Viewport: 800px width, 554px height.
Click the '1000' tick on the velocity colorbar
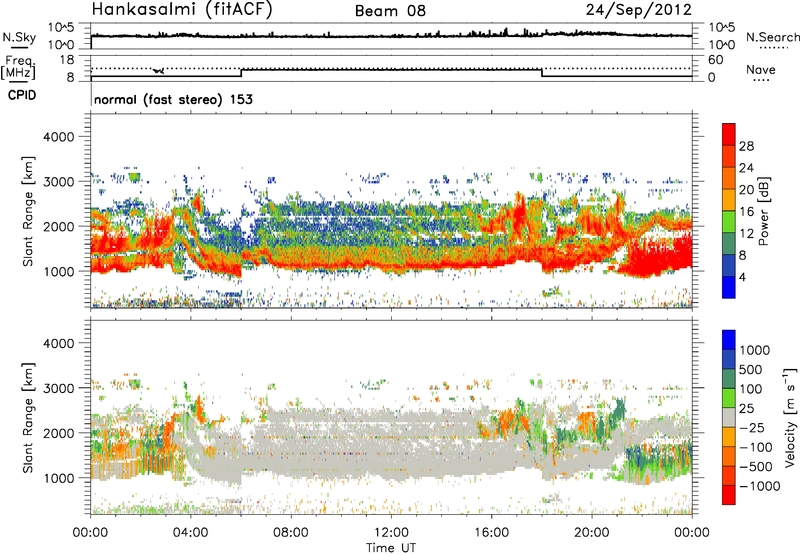point(754,350)
